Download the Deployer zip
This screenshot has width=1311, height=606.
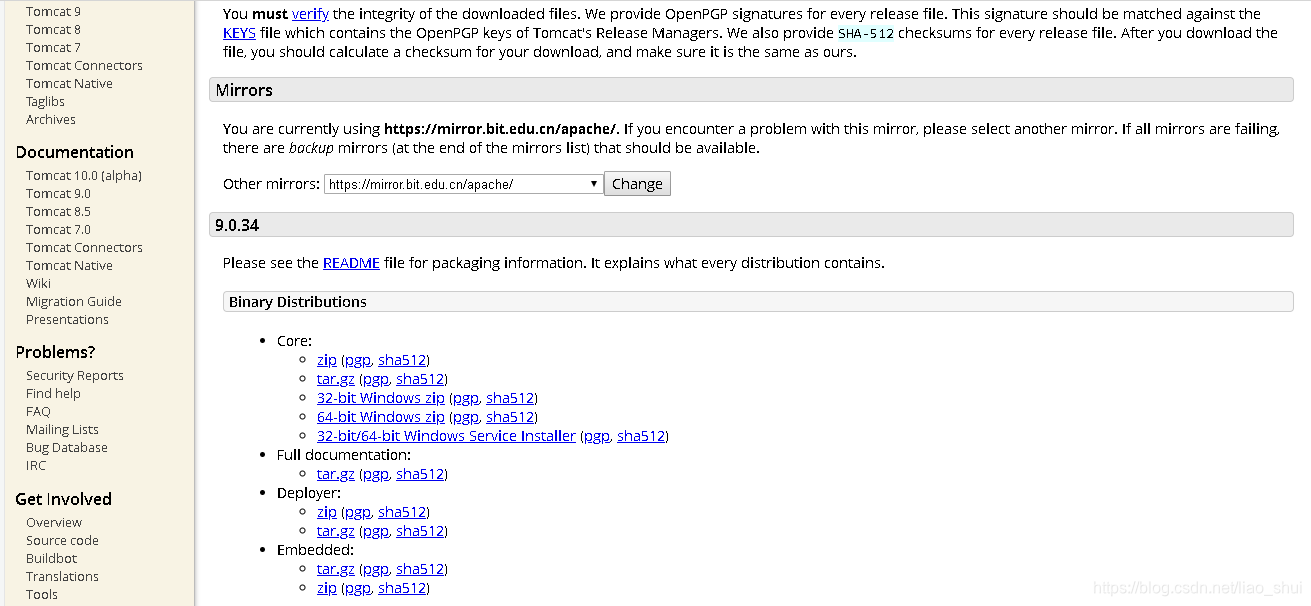pyautogui.click(x=327, y=512)
